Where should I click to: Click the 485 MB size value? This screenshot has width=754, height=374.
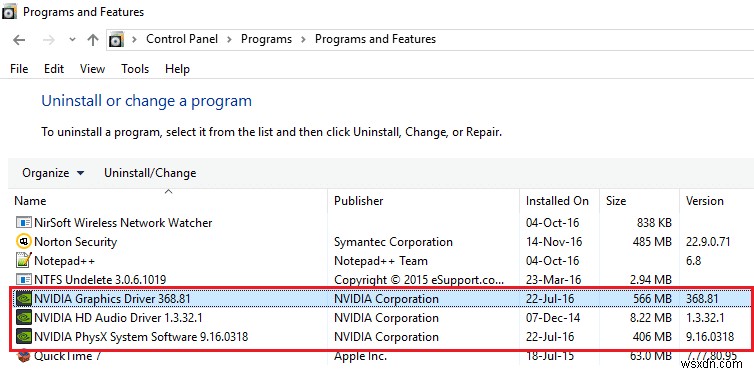click(x=652, y=241)
